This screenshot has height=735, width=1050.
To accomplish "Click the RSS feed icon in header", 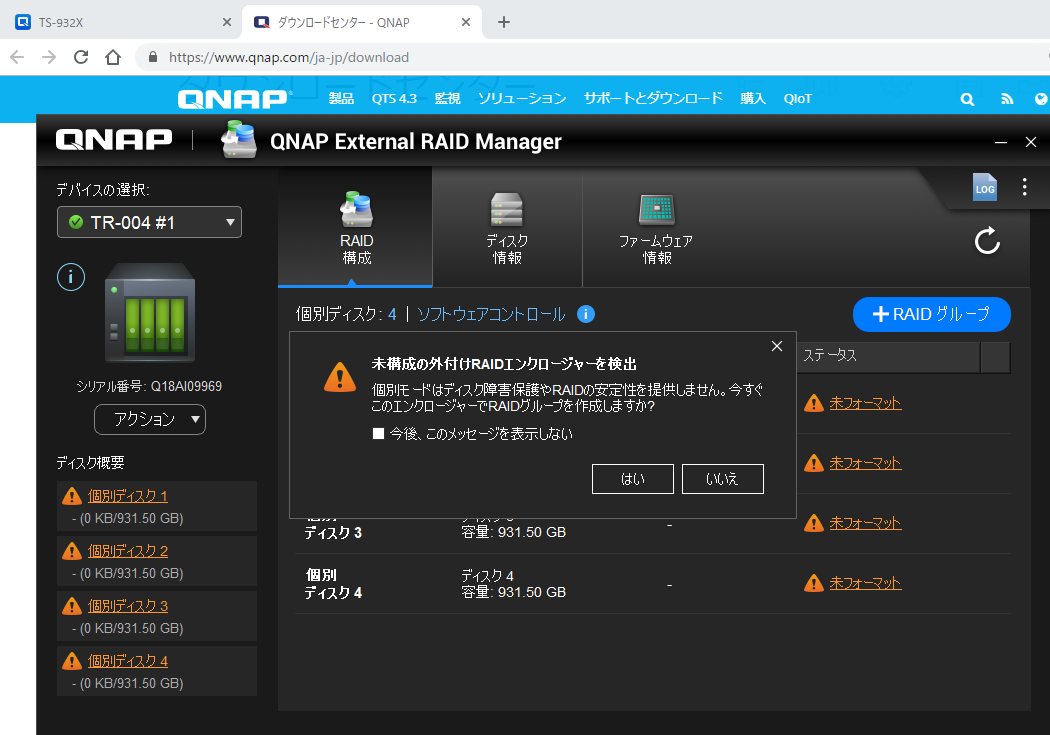I will click(1006, 99).
